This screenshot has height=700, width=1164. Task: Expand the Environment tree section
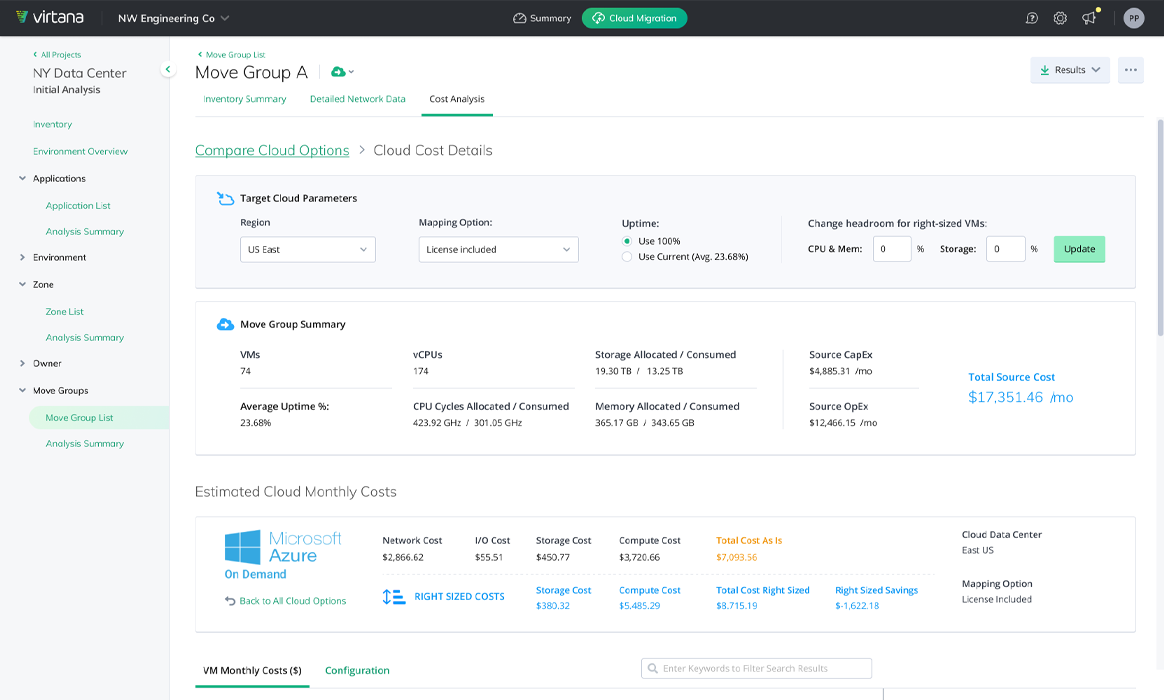[22, 258]
